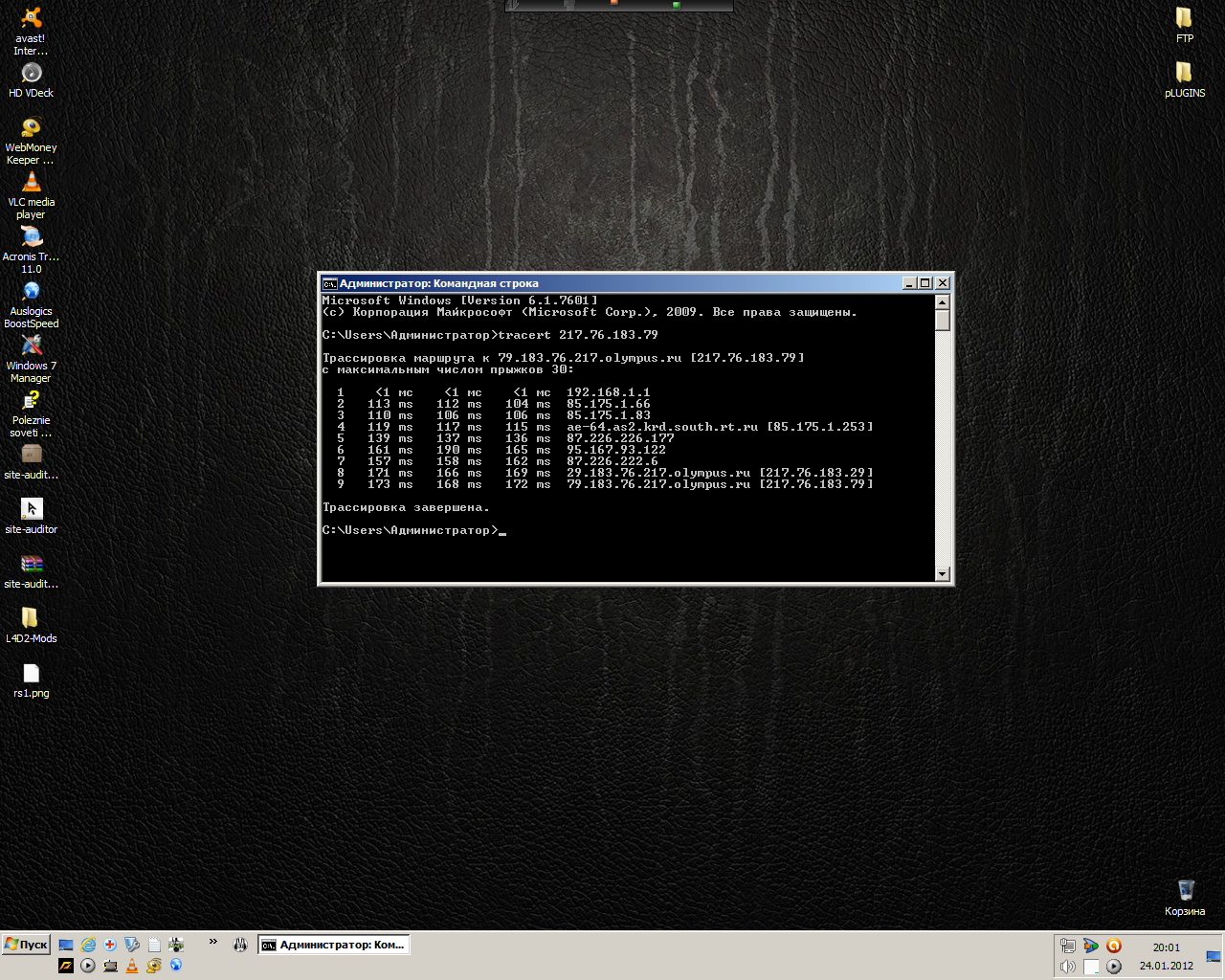This screenshot has width=1225, height=980.
Task: Launch Internet Explorer from Quick Launch
Action: (88, 945)
